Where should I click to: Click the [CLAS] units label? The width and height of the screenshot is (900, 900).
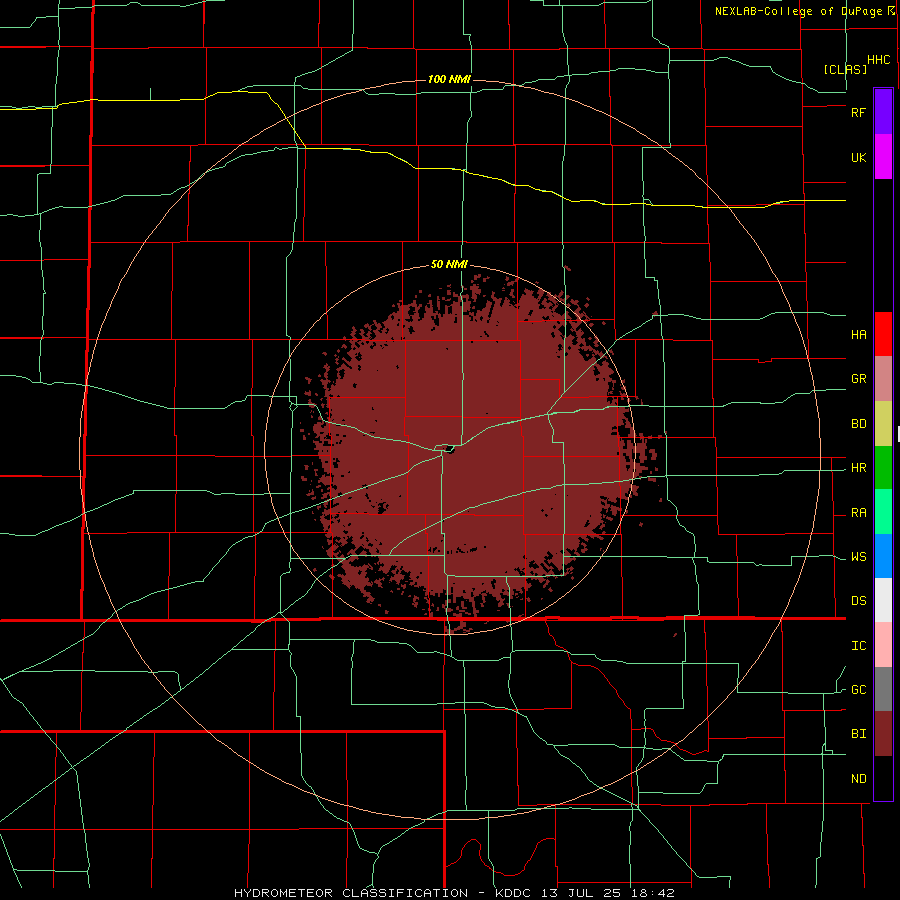[845, 69]
